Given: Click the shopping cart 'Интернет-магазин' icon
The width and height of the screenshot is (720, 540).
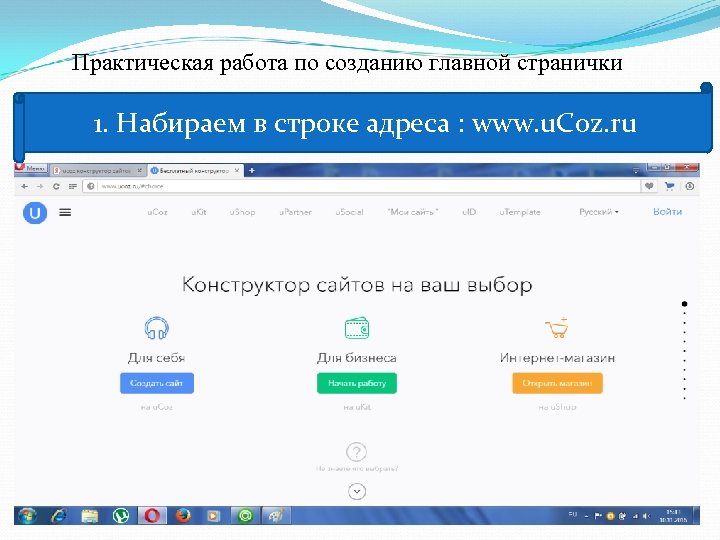Looking at the screenshot, I should pos(557,328).
